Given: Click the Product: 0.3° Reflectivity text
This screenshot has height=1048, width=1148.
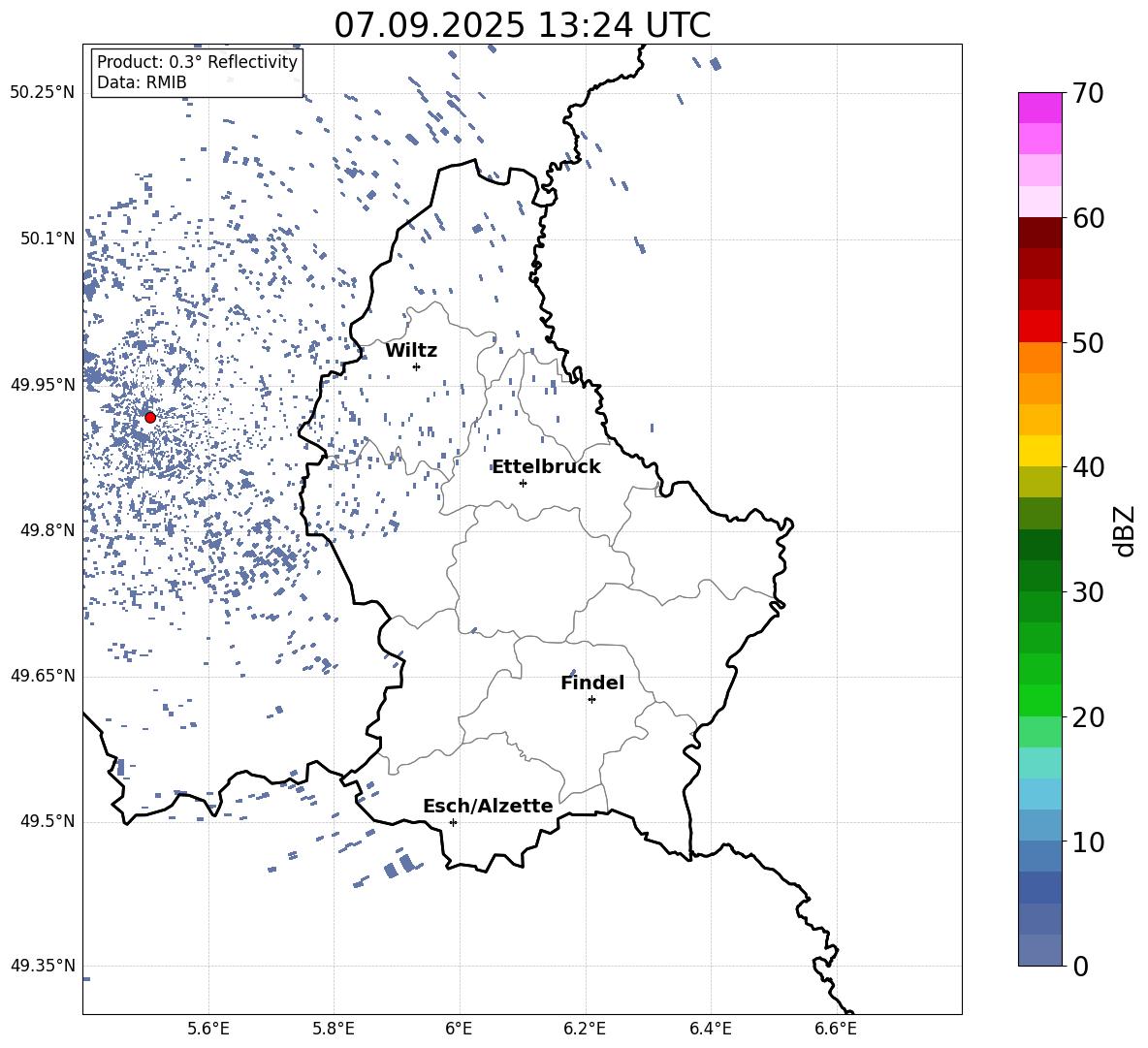Looking at the screenshot, I should [197, 61].
